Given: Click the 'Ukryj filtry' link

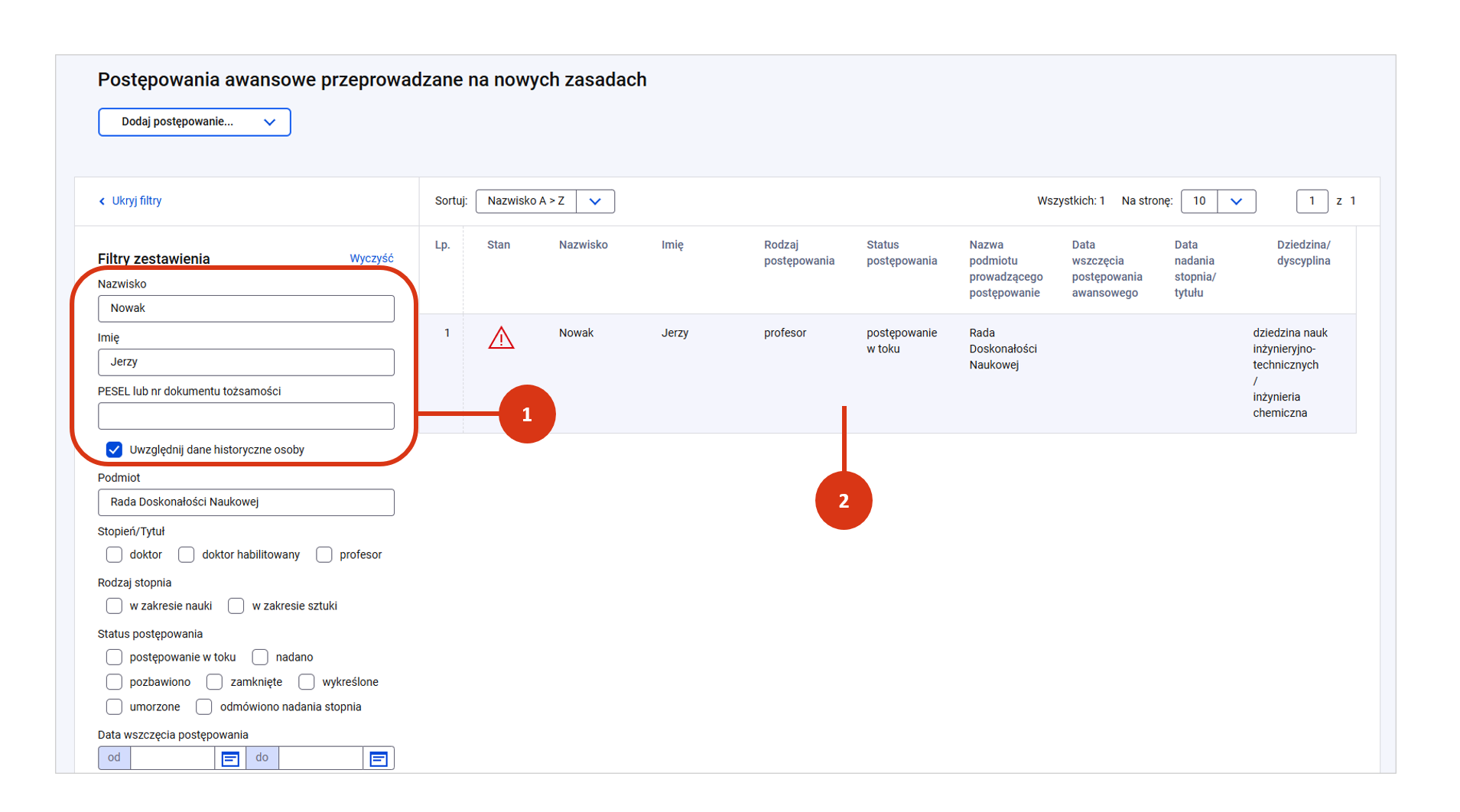Looking at the screenshot, I should click(x=136, y=201).
